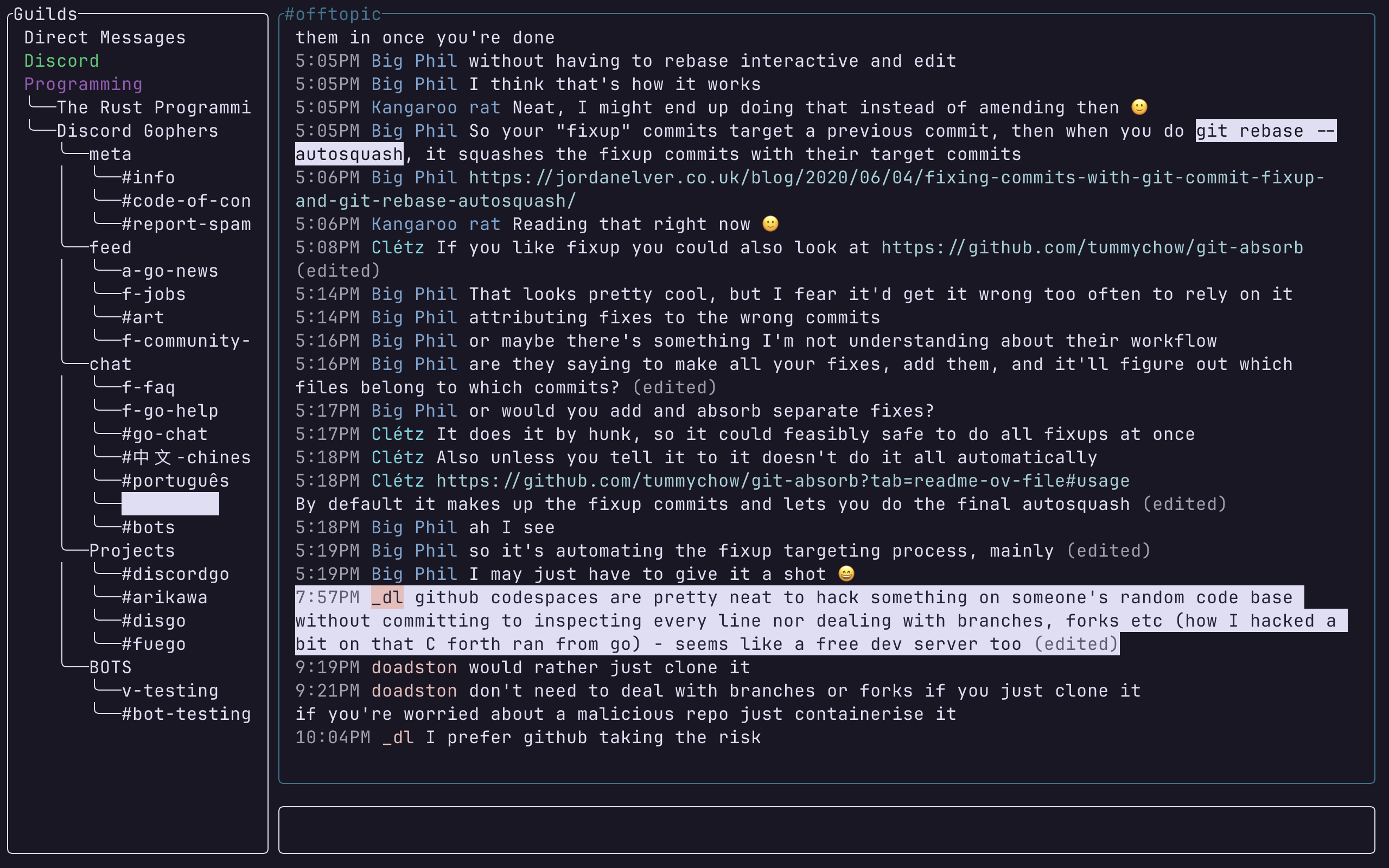1389x868 pixels.
Task: Collapse the Discord Gophers guild
Action: tap(138, 131)
